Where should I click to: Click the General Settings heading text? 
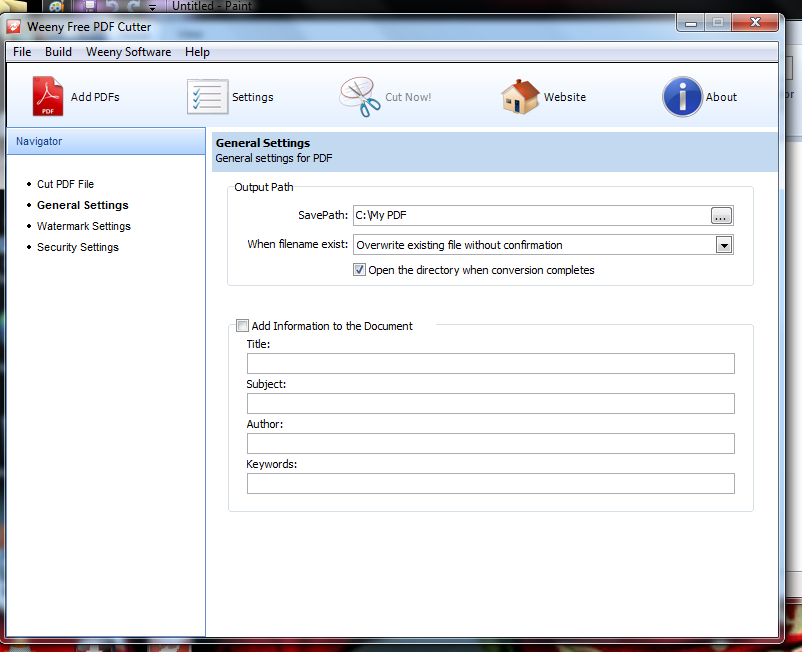click(x=263, y=143)
